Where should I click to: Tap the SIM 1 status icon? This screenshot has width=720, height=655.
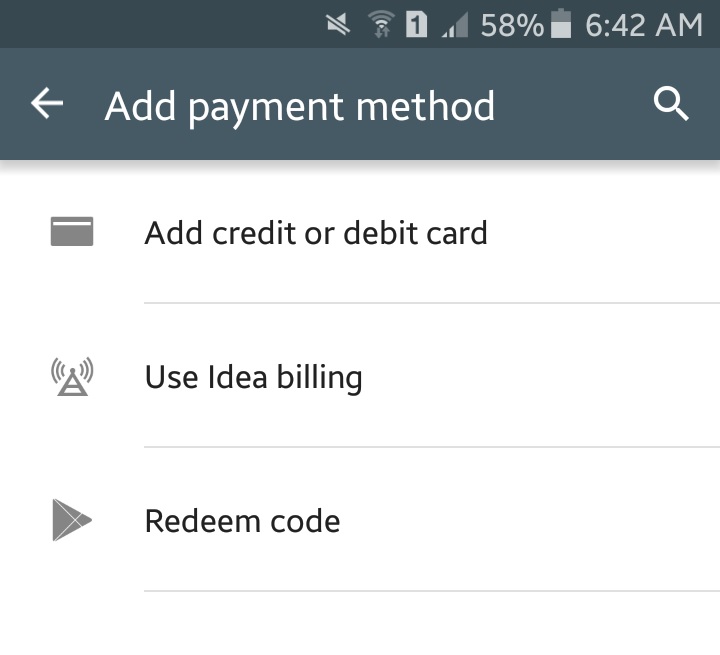416,24
